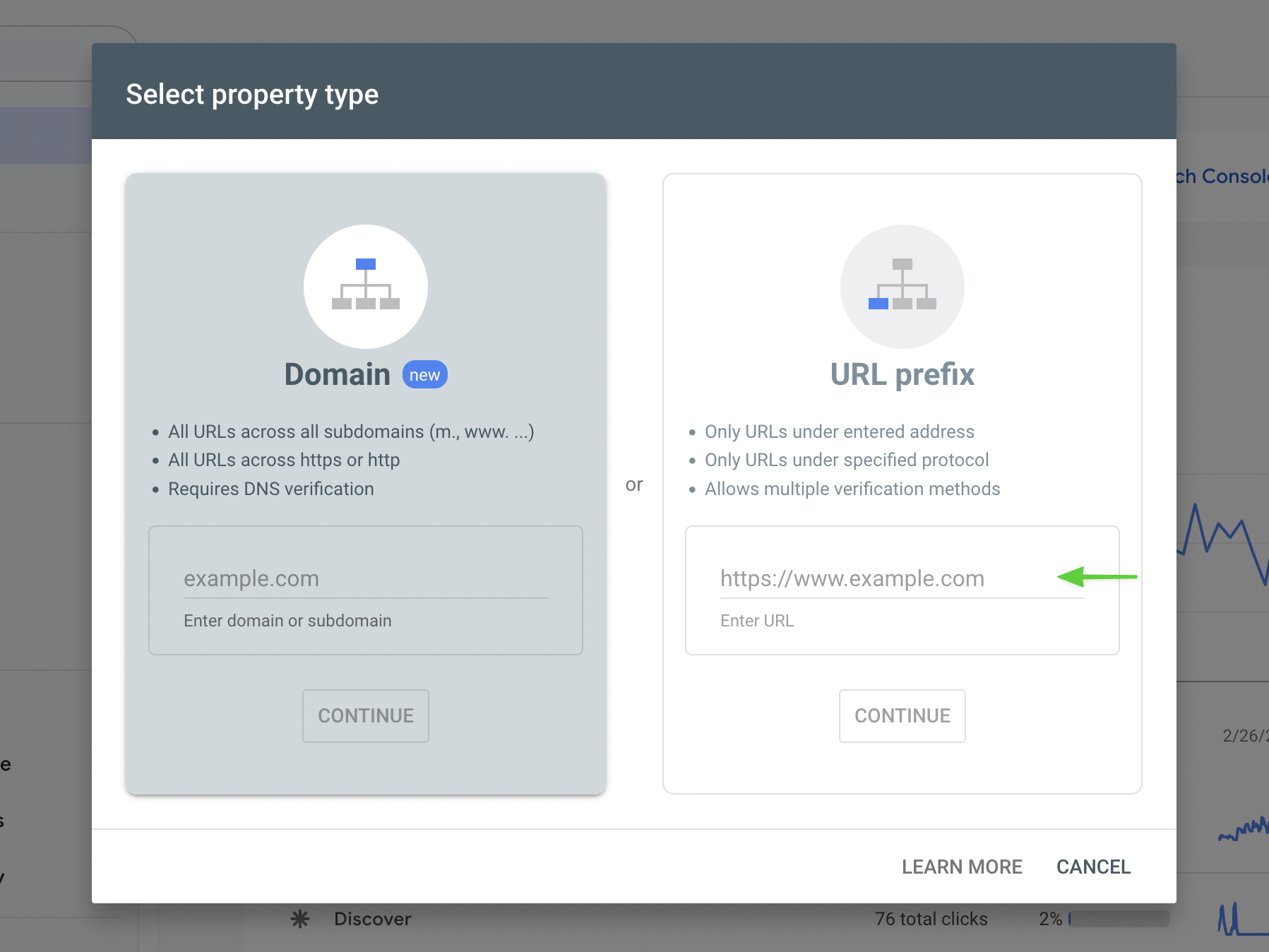Click "Allows multiple verification methods" bullet text
The image size is (1269, 952).
tap(852, 489)
